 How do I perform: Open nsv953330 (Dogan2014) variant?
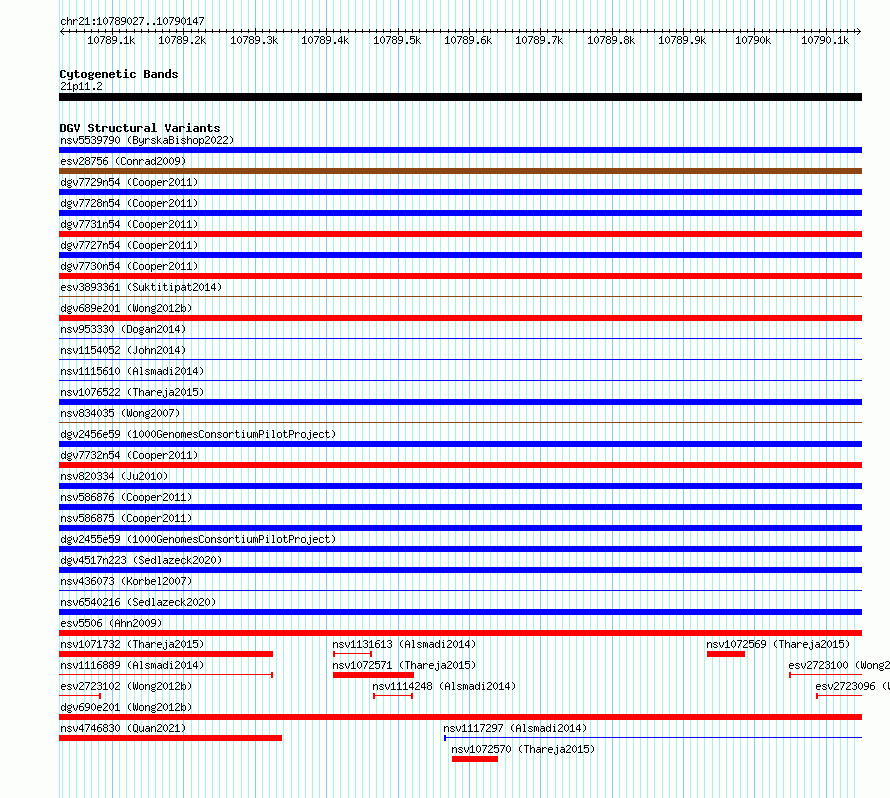[123, 329]
